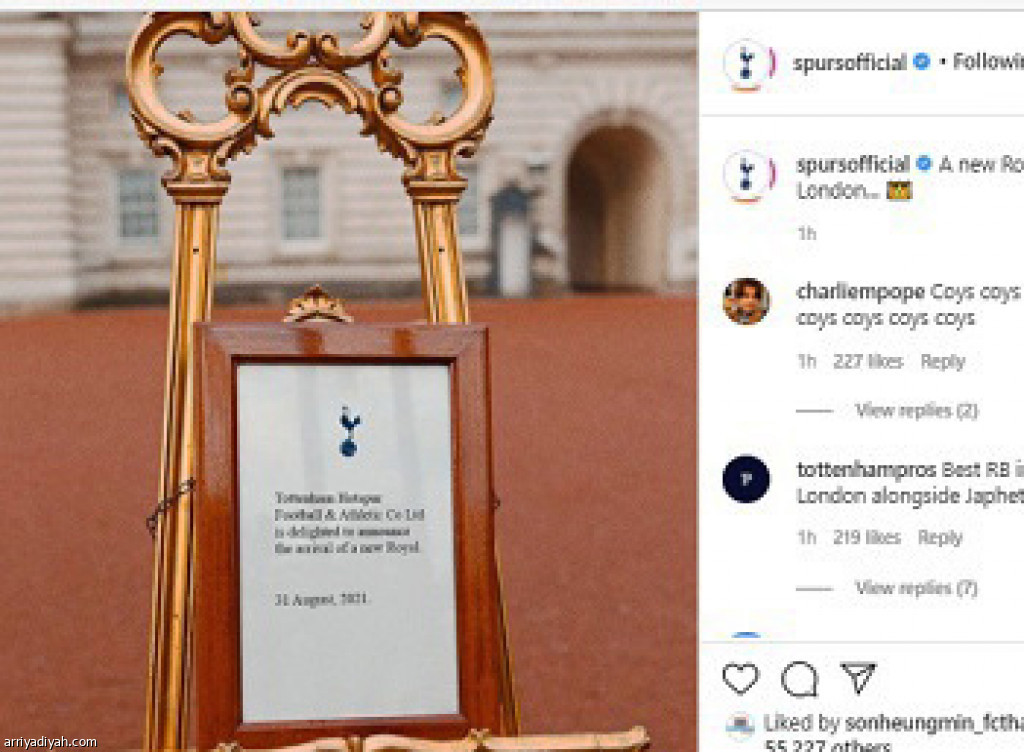This screenshot has height=752, width=1024.
Task: Click spursofficial avatar beside the caption
Action: point(747,175)
